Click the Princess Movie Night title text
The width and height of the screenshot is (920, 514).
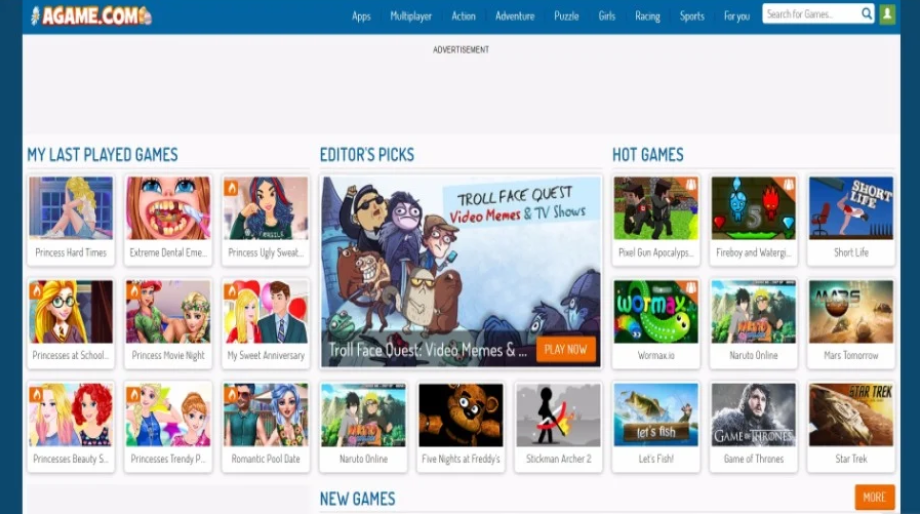tap(168, 356)
